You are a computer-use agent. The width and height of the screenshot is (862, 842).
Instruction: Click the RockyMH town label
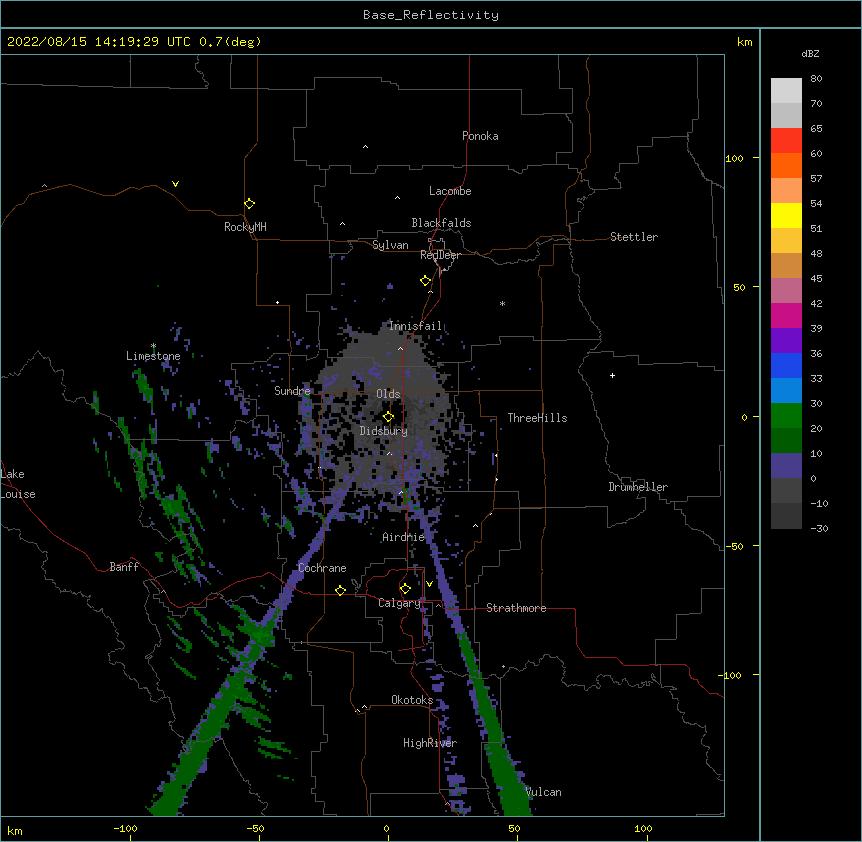(245, 227)
